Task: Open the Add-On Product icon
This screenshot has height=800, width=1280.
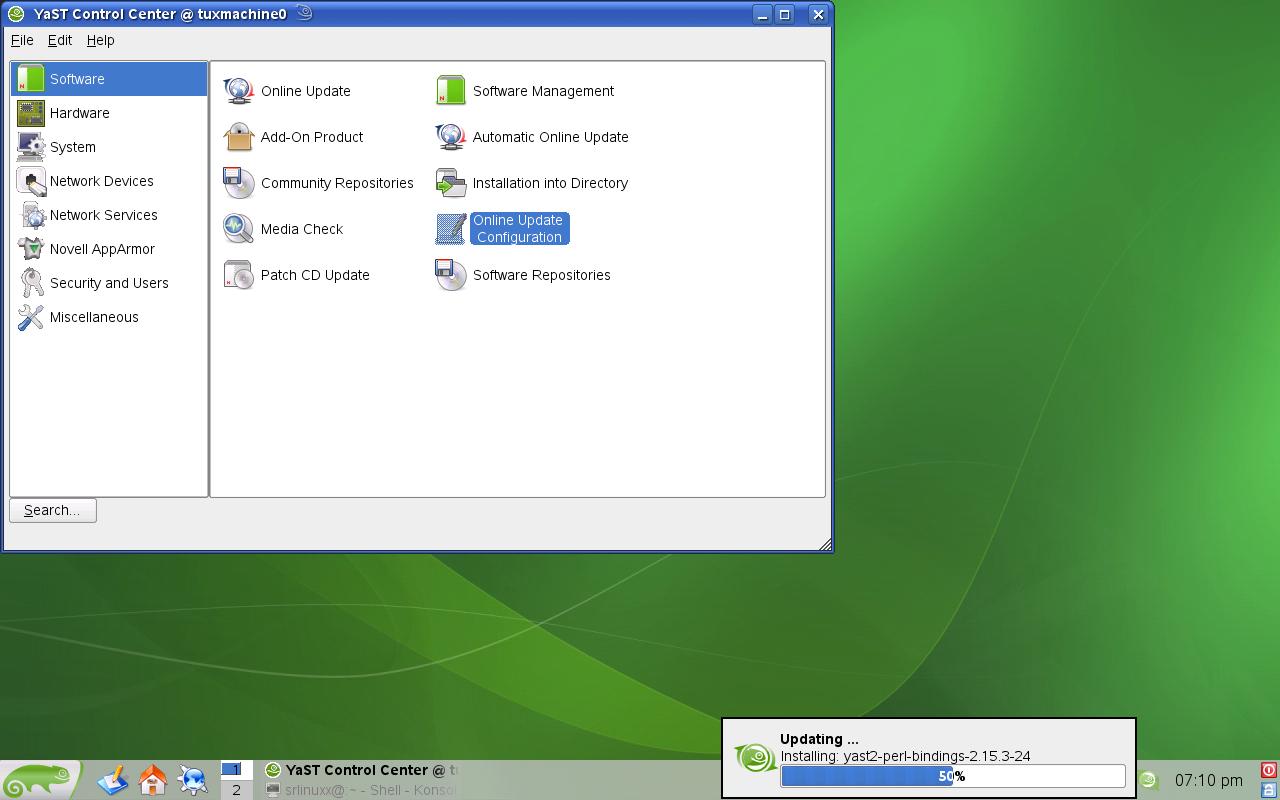Action: point(239,136)
